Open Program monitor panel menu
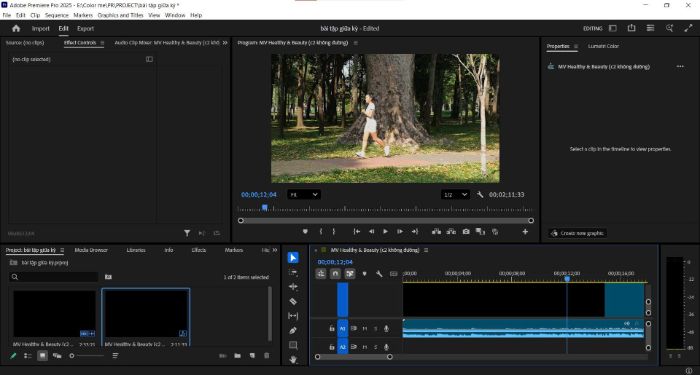 [356, 43]
